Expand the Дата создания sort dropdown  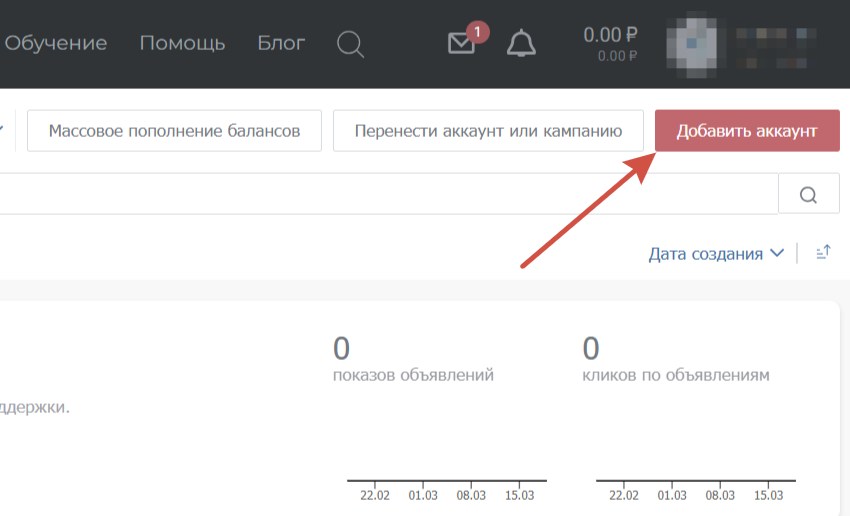[x=716, y=254]
